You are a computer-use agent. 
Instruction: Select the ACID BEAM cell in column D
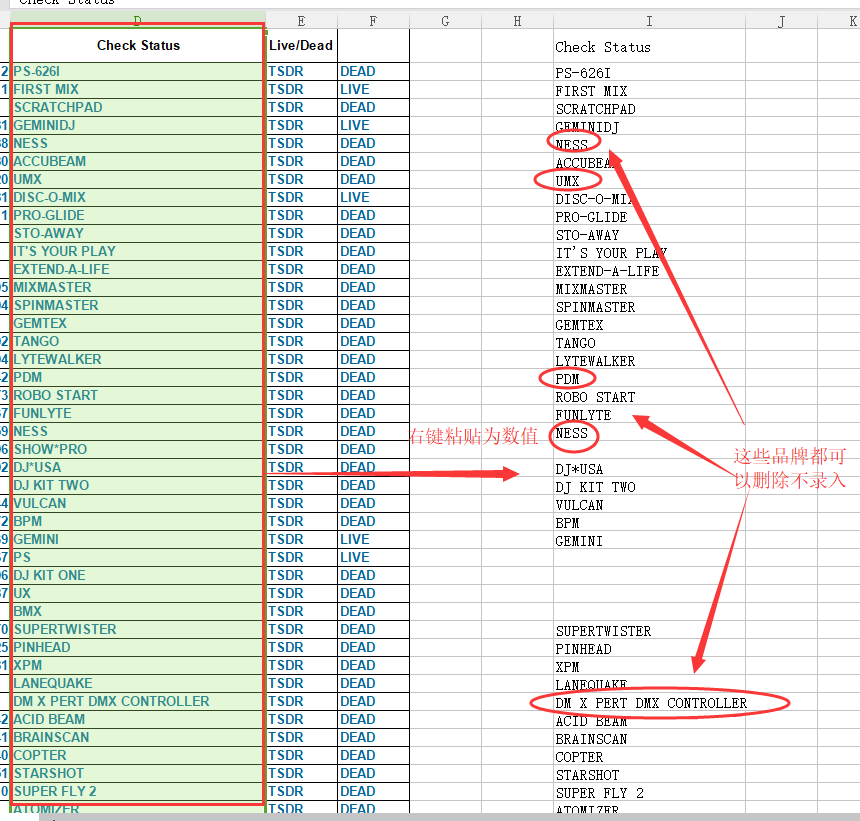coord(138,720)
